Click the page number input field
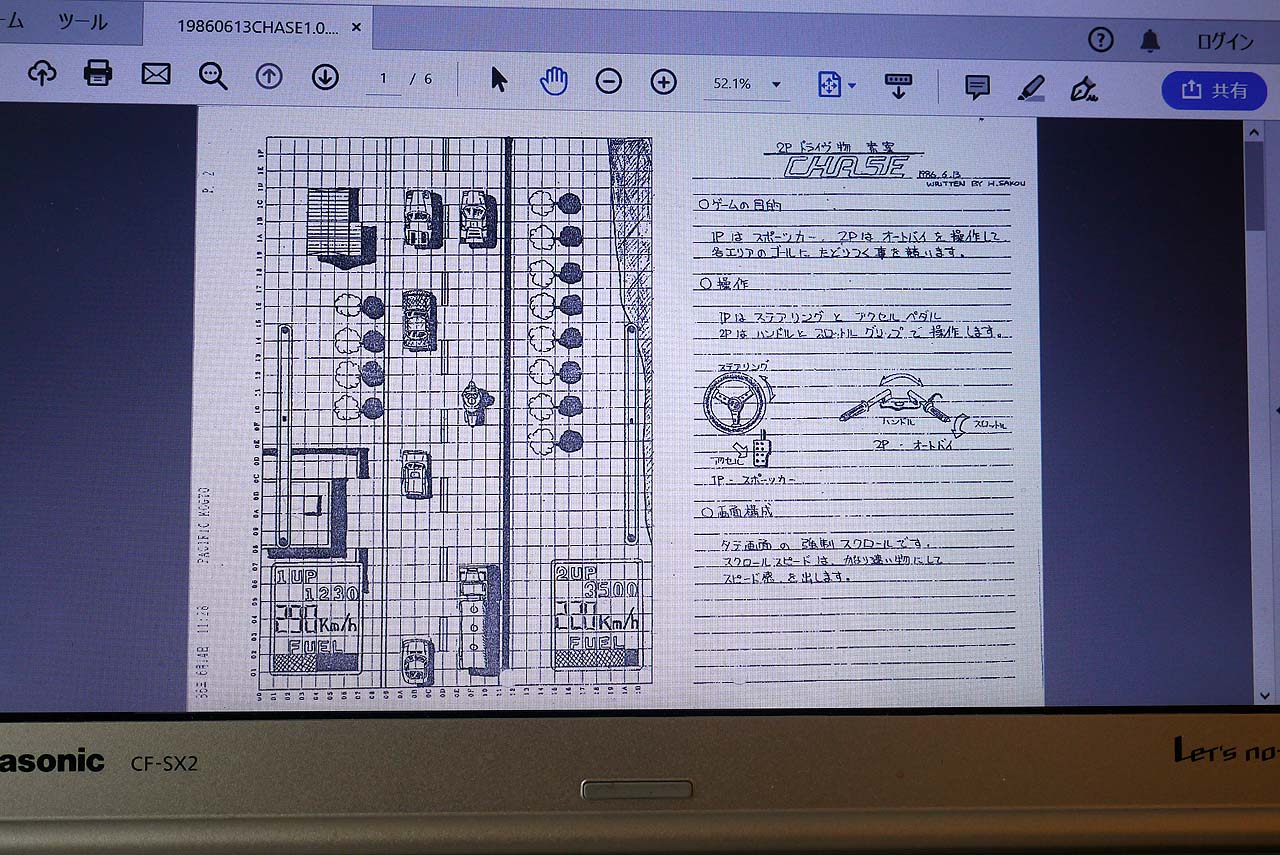Screen dimensions: 1280x855 [383, 79]
